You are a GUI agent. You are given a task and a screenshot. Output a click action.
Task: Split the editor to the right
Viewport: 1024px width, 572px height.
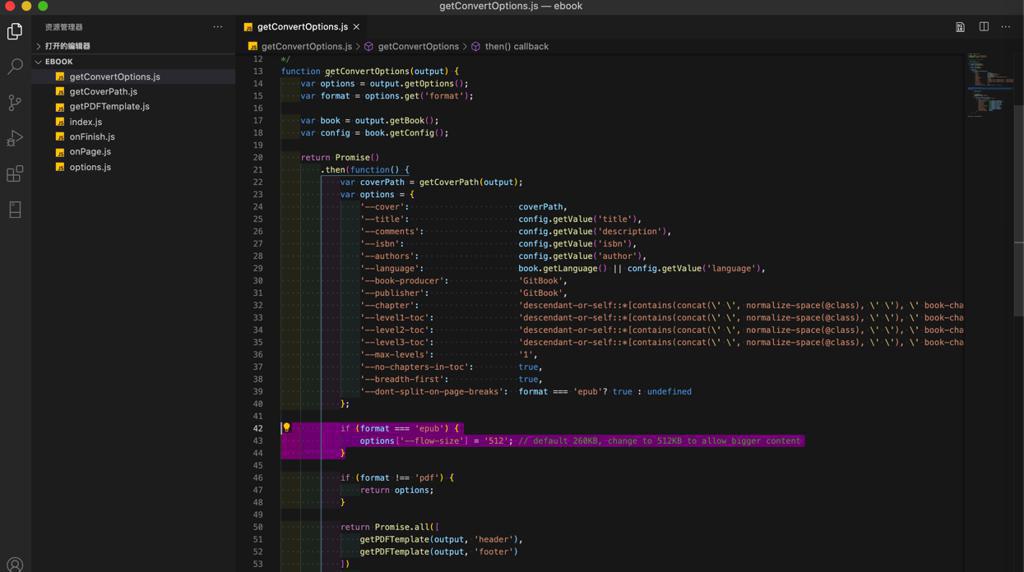coord(984,27)
